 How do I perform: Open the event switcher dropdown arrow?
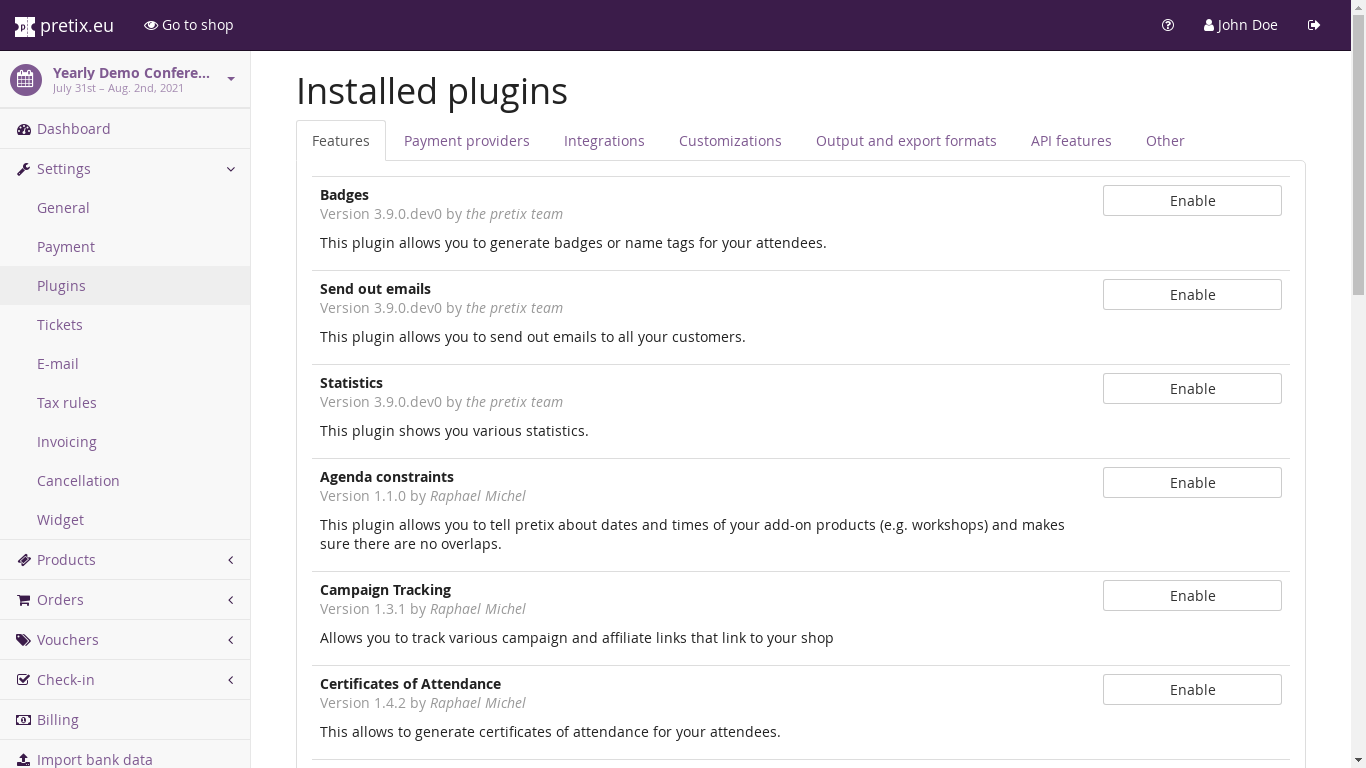[x=231, y=79]
